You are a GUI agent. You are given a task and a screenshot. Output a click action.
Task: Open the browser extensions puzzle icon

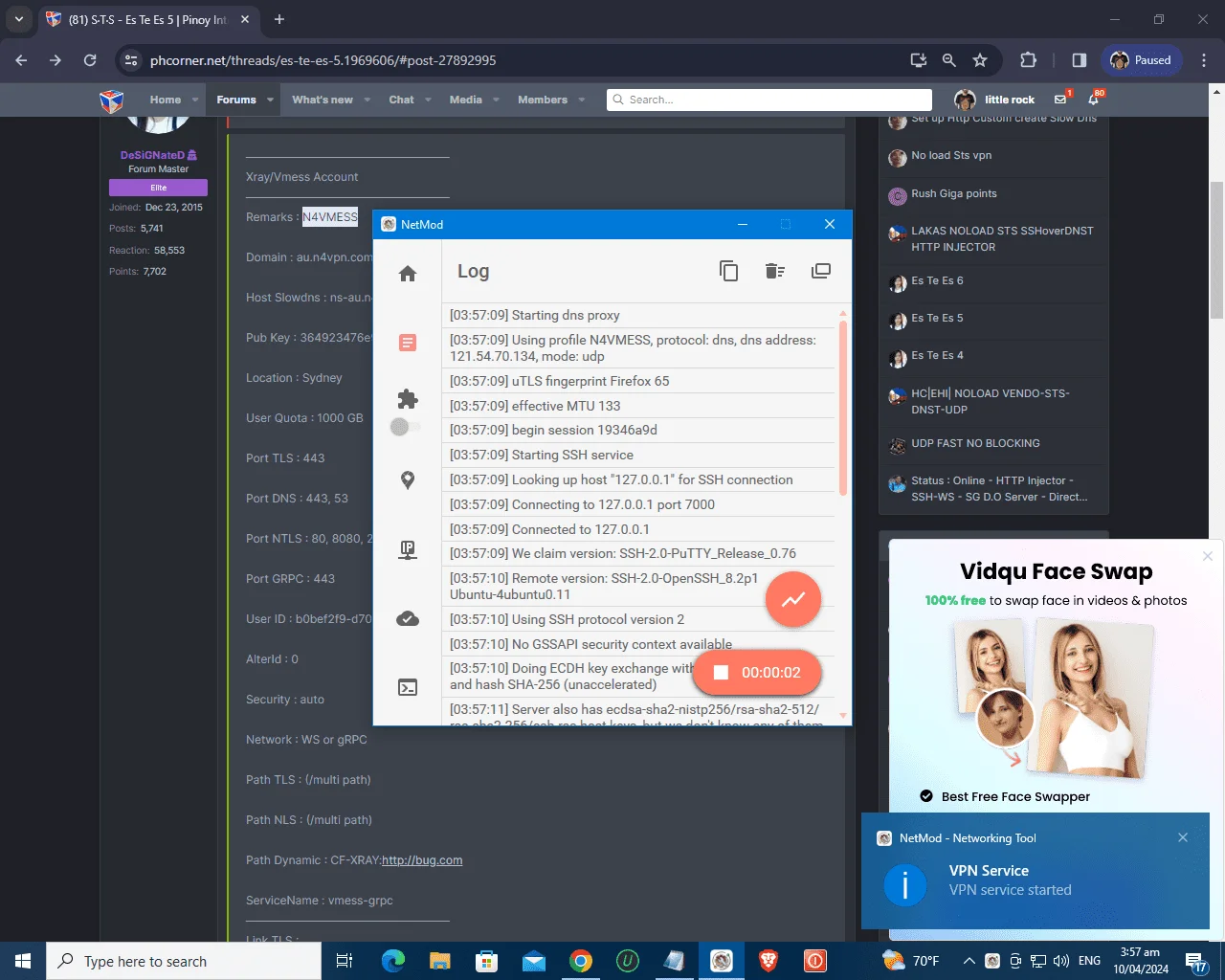pos(1029,60)
